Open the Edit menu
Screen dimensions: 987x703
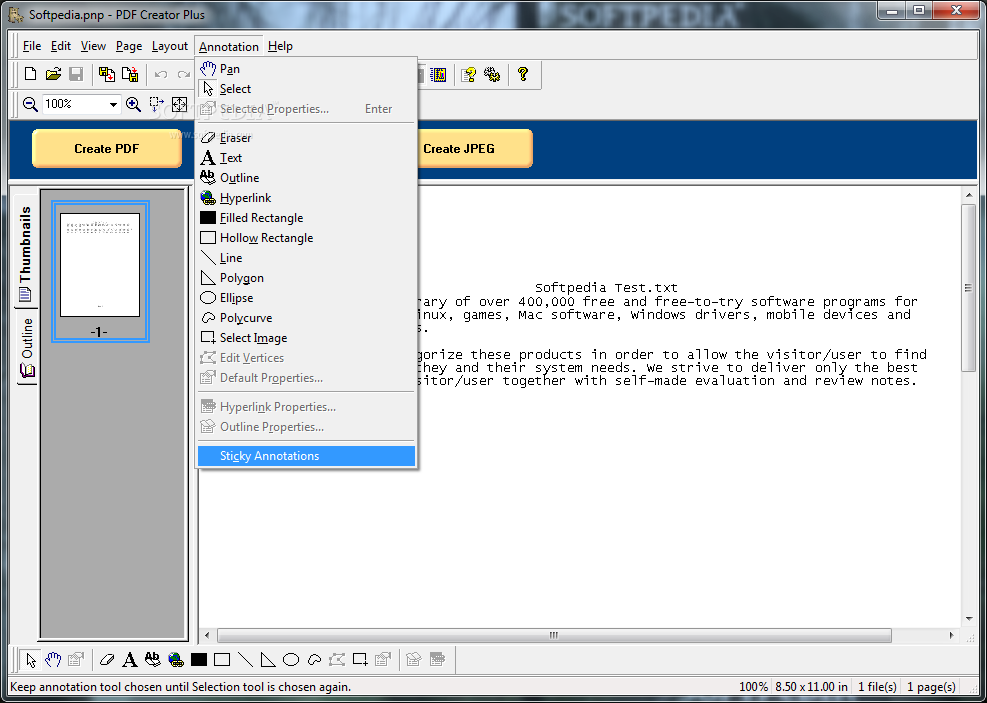61,46
